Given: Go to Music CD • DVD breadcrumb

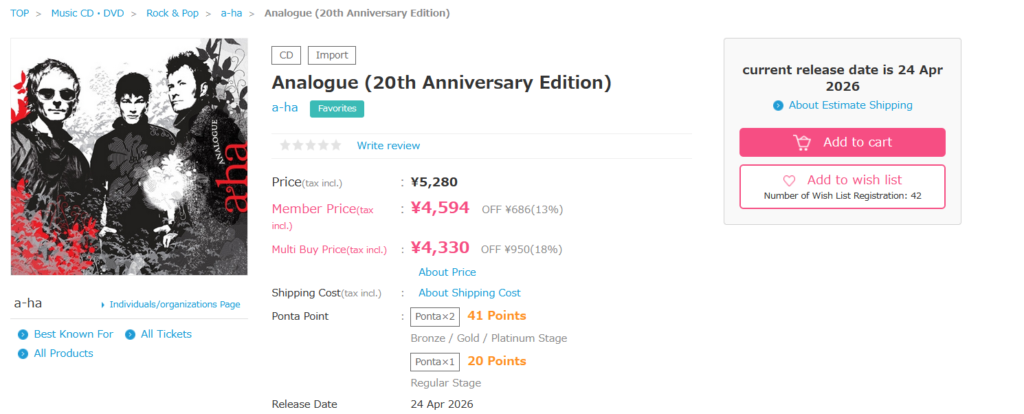Looking at the screenshot, I should (88, 13).
